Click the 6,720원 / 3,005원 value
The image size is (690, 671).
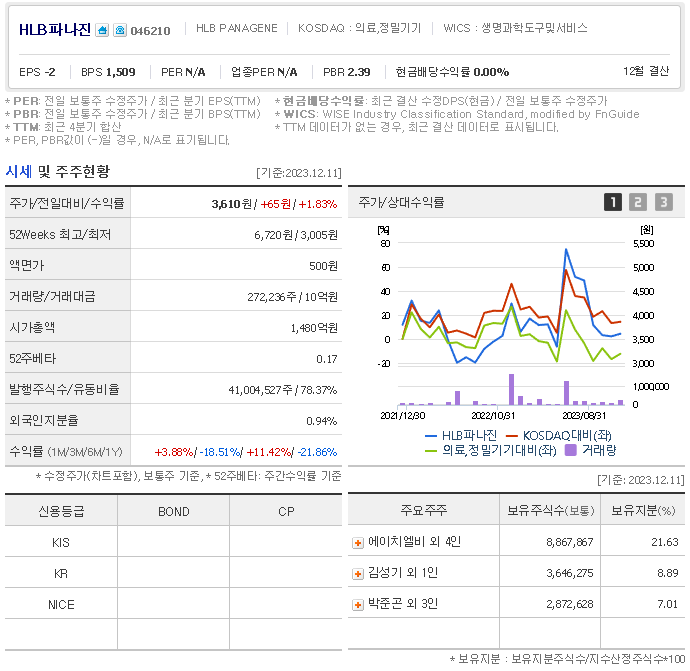(296, 235)
